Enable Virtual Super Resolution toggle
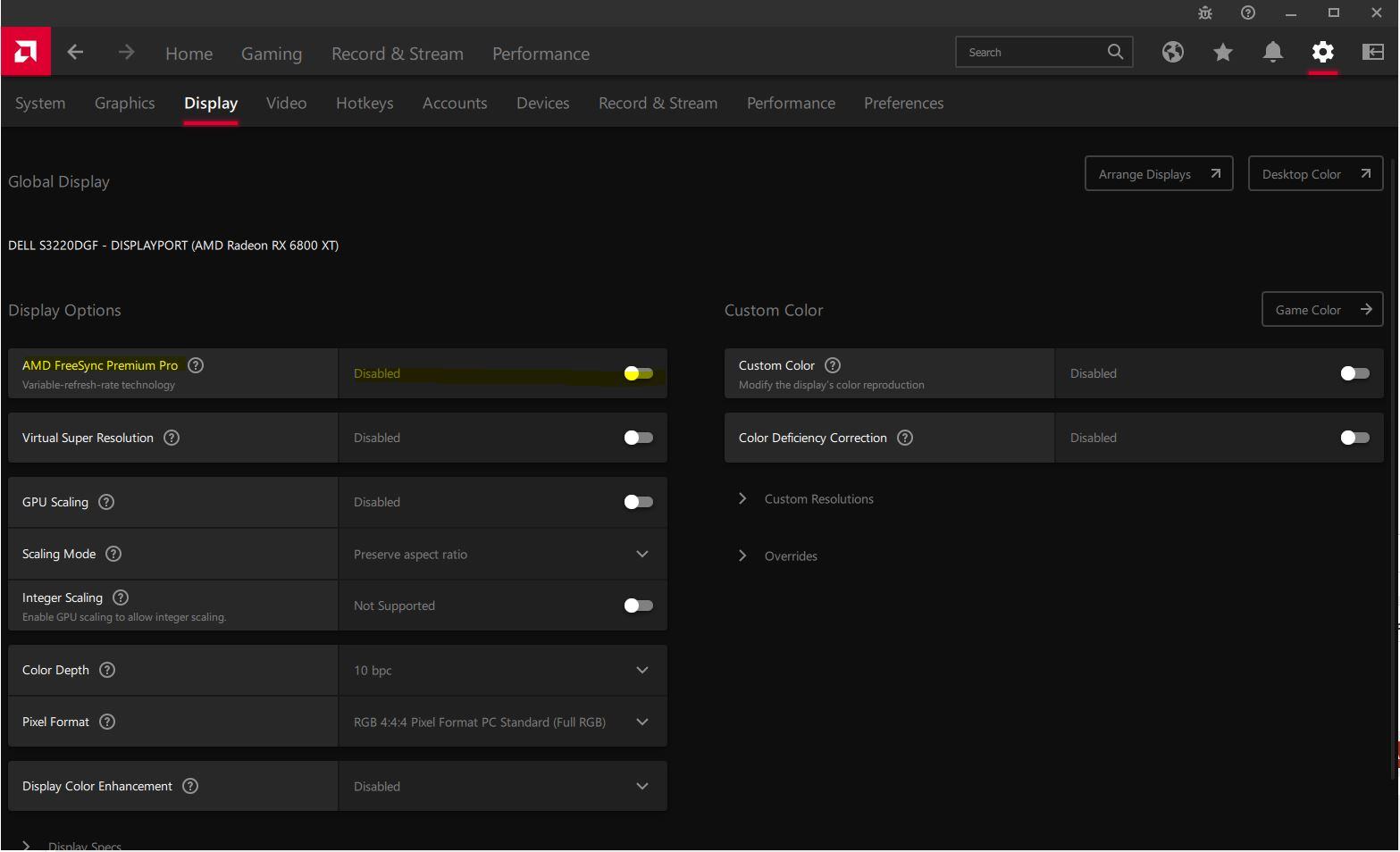1400x852 pixels. coord(639,438)
